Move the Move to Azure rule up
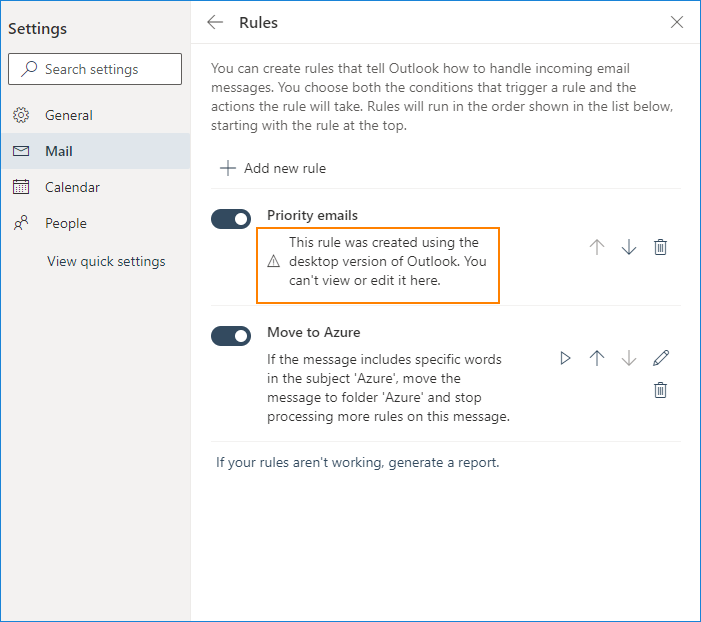 point(597,358)
